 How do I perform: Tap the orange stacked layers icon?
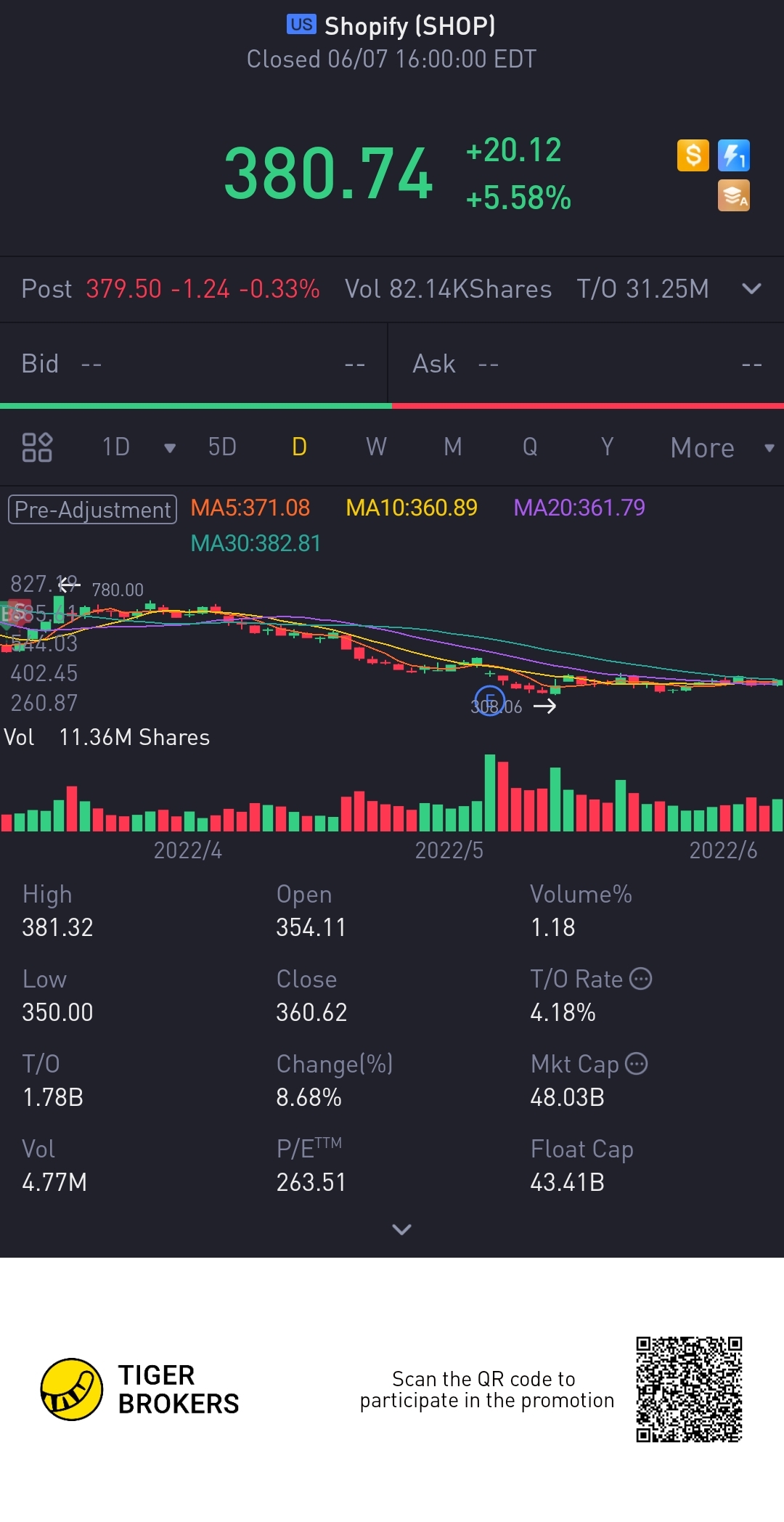(733, 195)
